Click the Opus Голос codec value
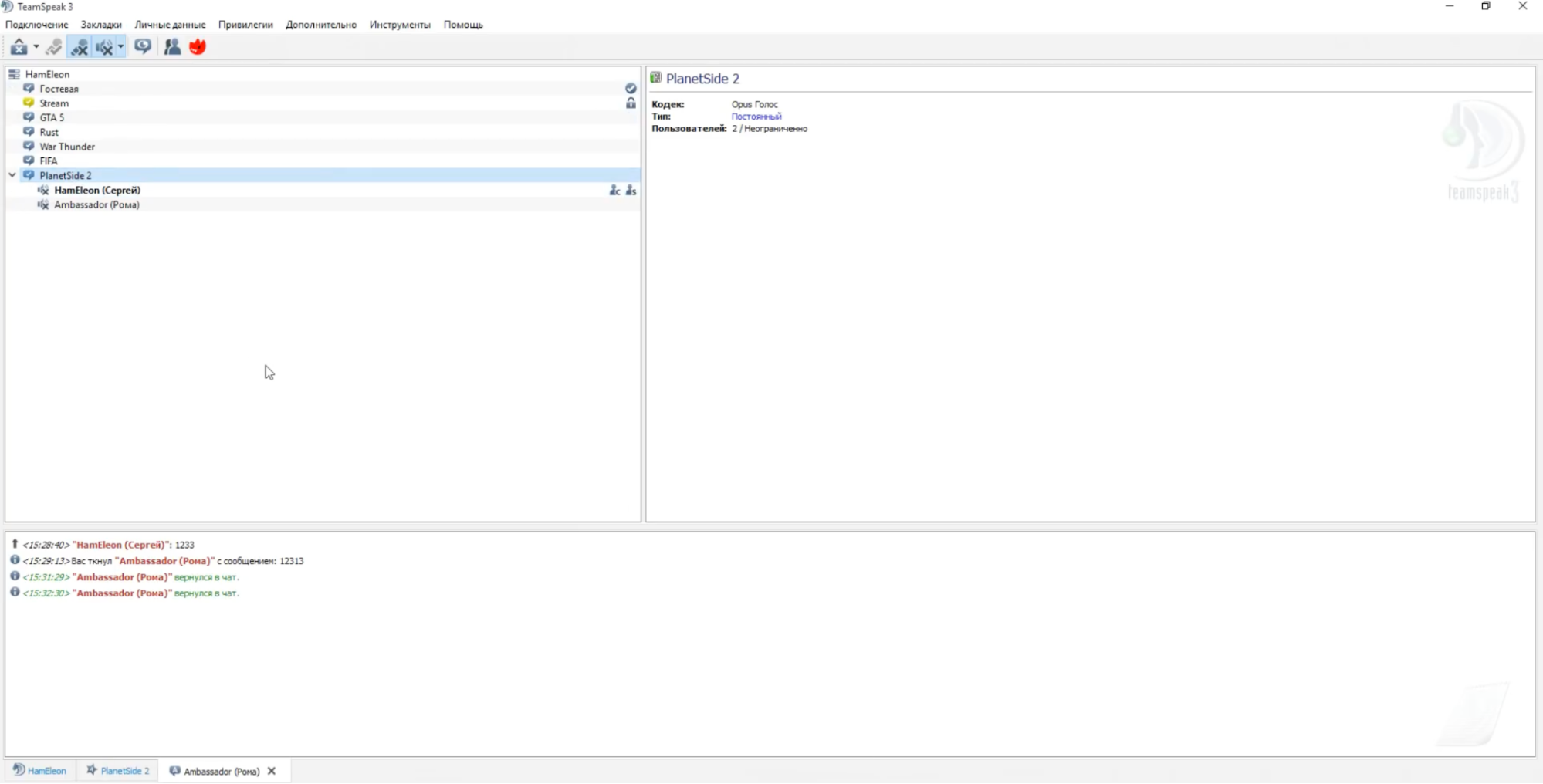 (755, 104)
